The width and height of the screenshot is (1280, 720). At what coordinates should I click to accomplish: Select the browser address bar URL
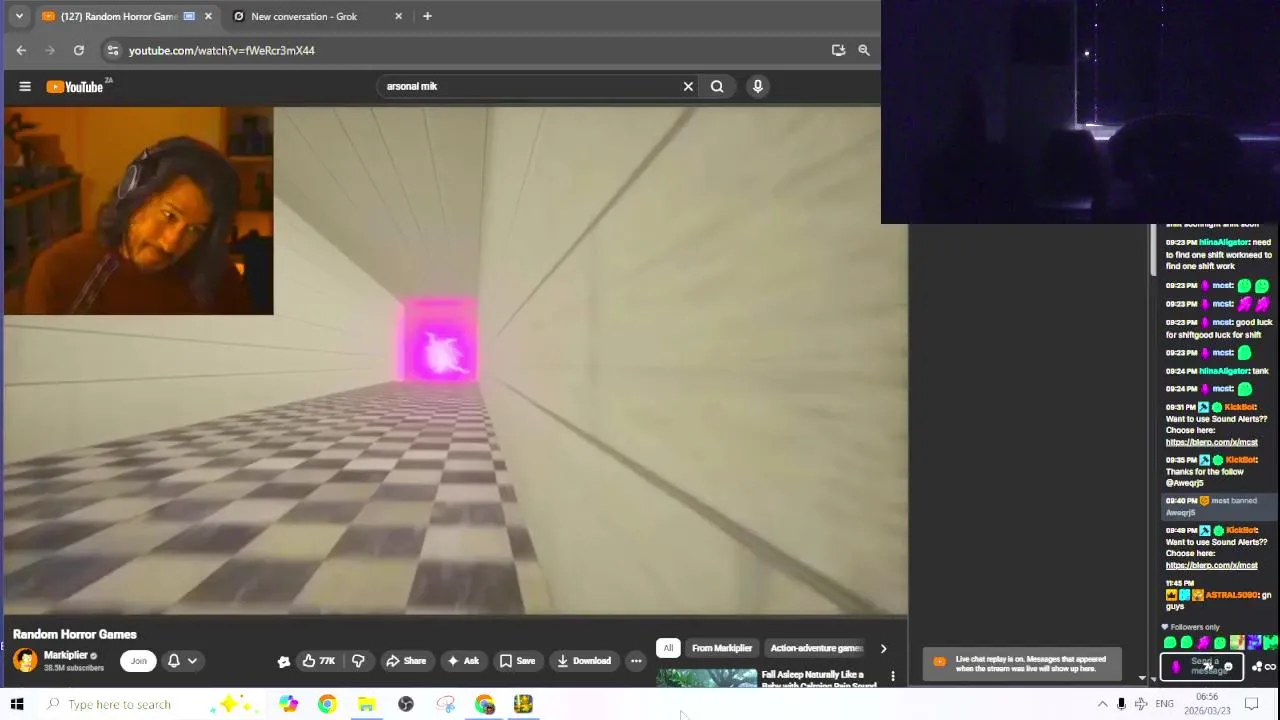click(222, 50)
